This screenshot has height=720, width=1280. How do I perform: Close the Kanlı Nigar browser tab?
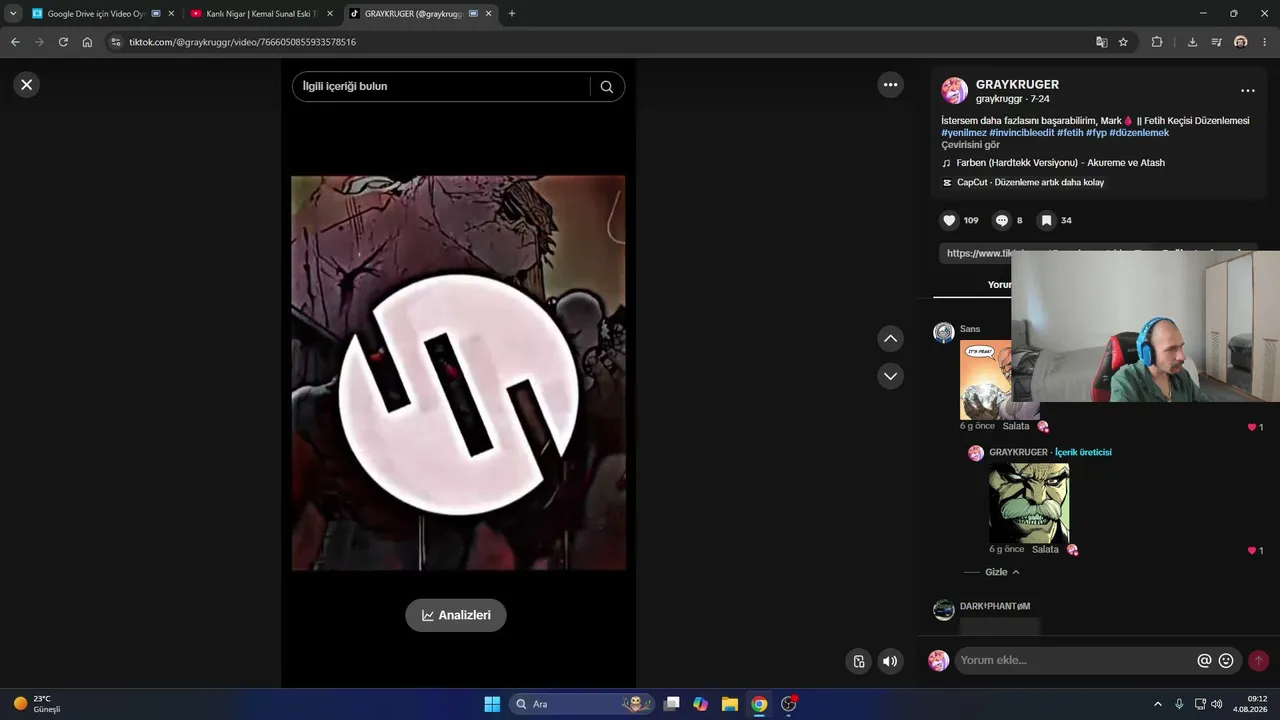330,14
